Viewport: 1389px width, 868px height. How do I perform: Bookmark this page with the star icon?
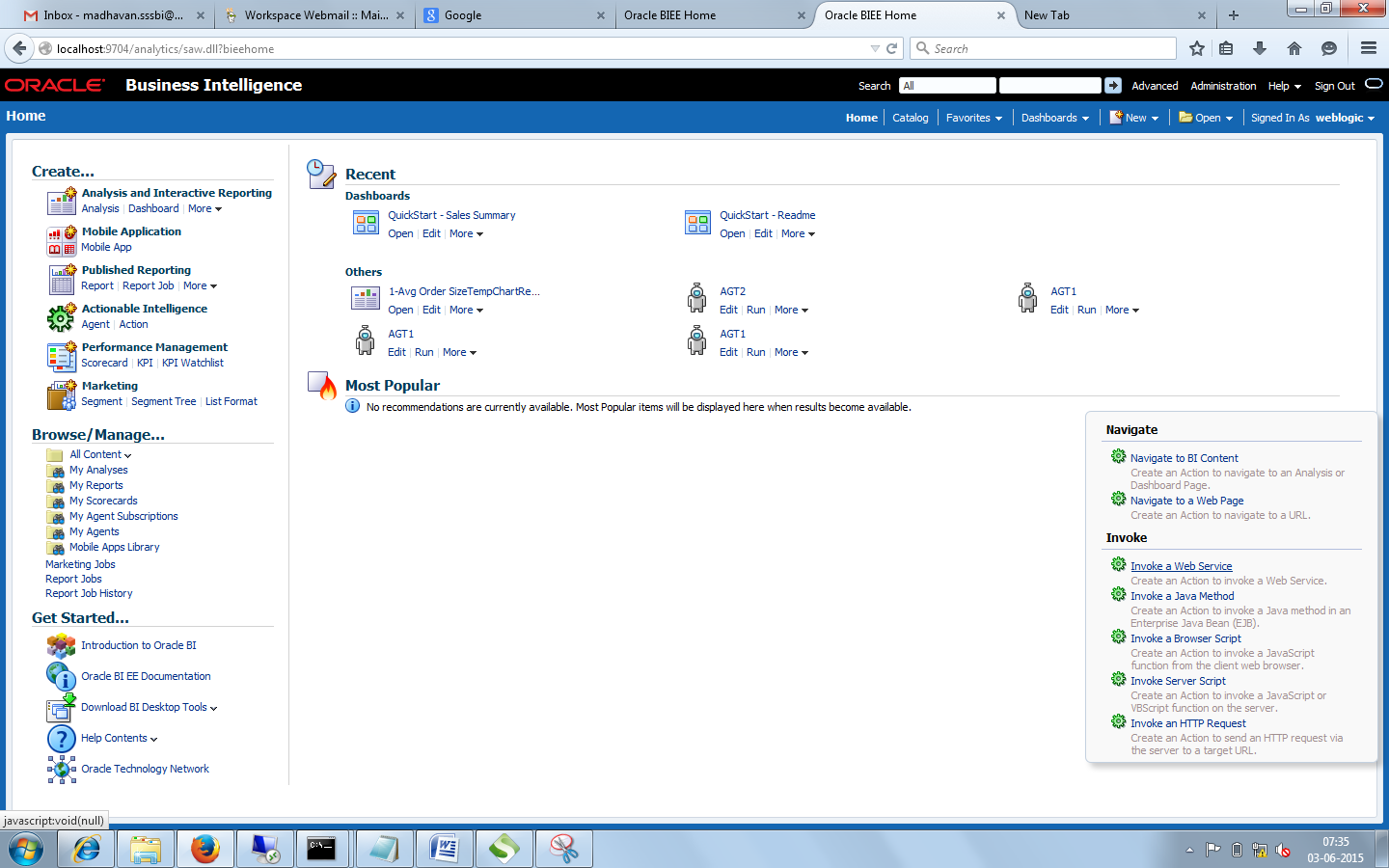click(1197, 48)
